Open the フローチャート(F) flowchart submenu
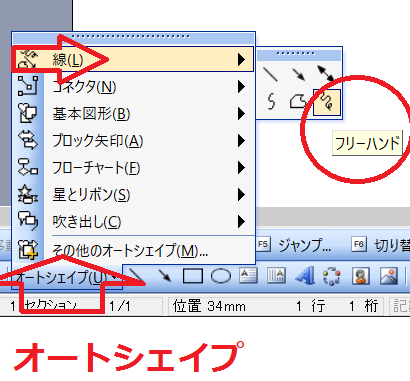410x381 pixels. click(133, 168)
